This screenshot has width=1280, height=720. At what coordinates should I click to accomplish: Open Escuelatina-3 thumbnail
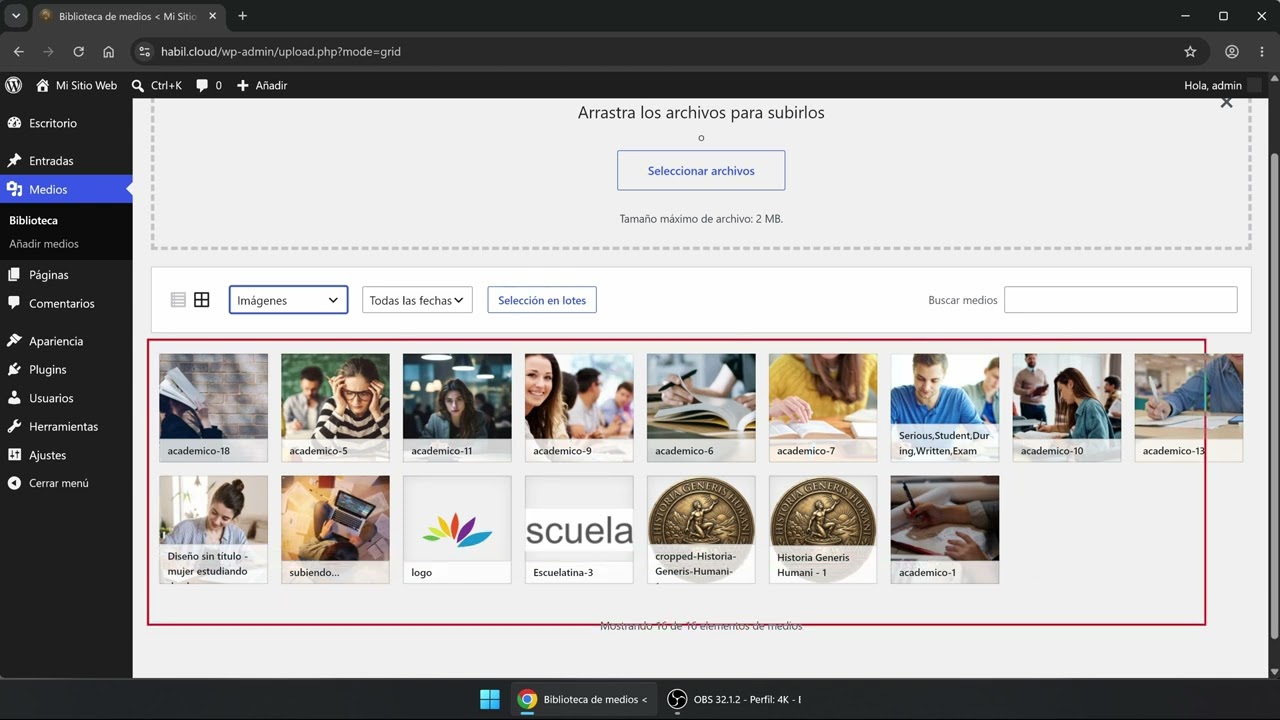click(579, 529)
